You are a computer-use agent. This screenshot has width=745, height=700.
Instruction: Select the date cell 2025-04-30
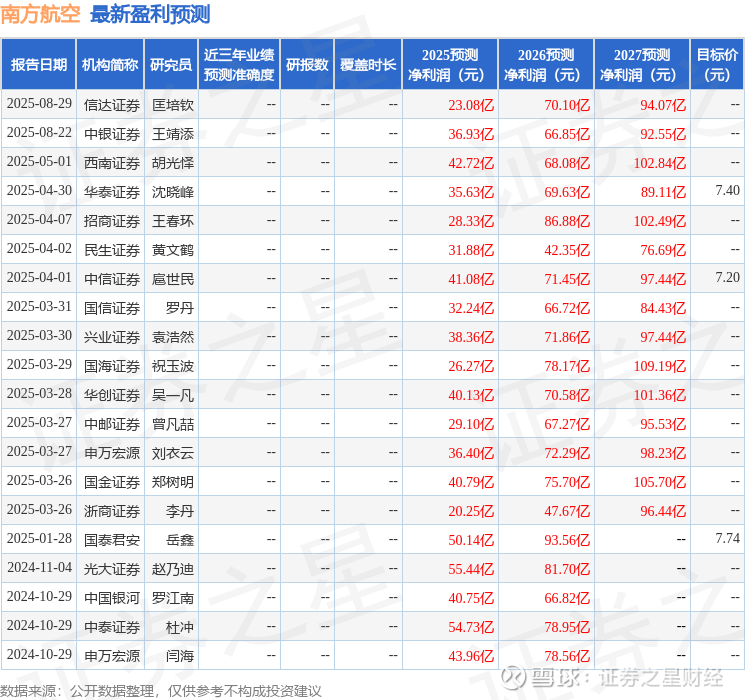click(x=39, y=191)
